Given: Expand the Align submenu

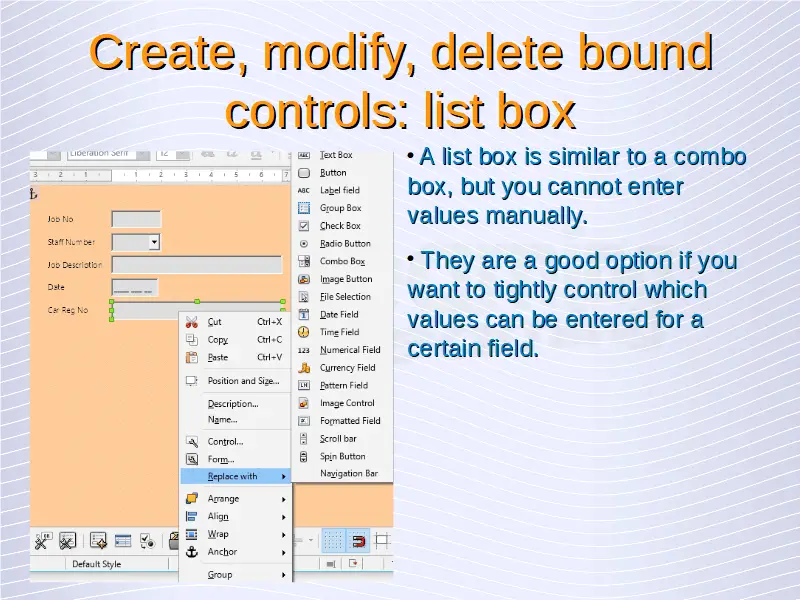Looking at the screenshot, I should click(236, 516).
